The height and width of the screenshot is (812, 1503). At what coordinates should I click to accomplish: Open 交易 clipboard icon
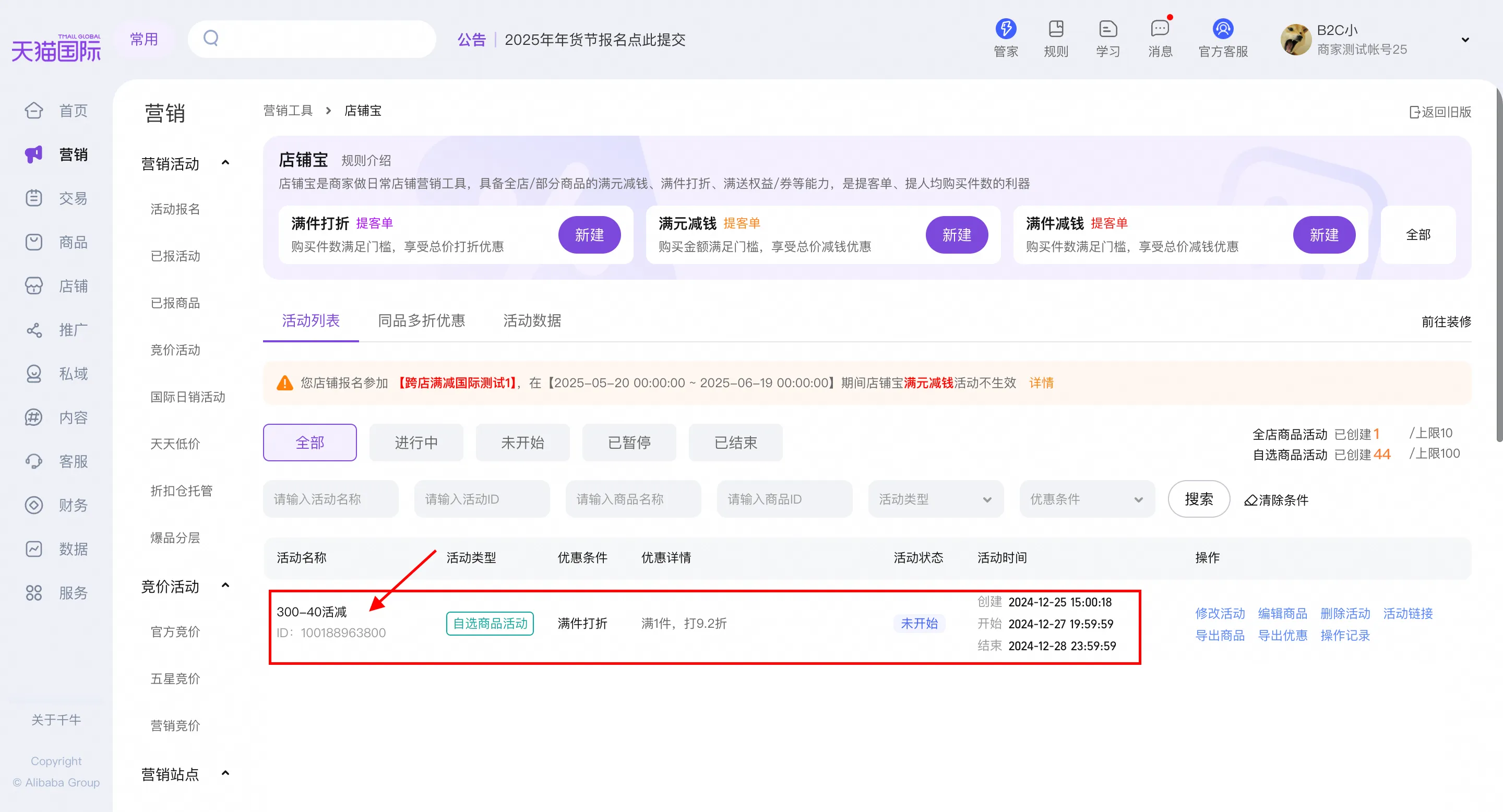tap(34, 198)
